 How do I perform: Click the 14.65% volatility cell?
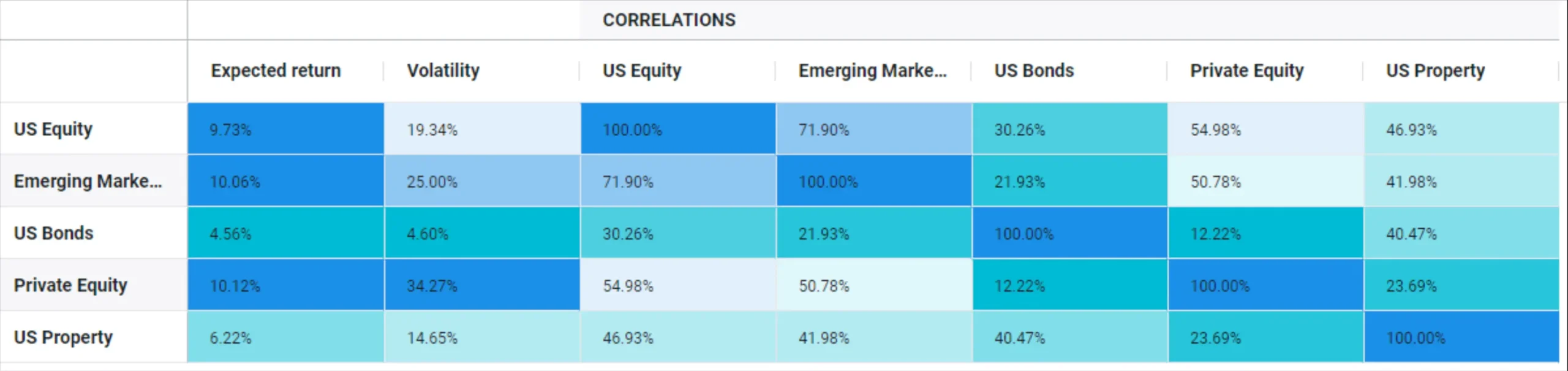[481, 338]
